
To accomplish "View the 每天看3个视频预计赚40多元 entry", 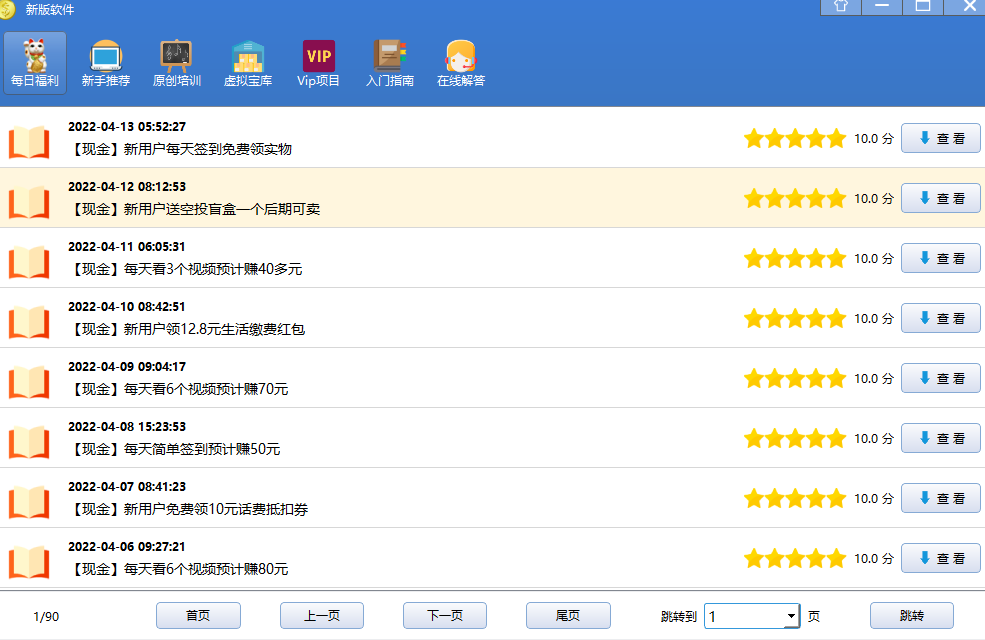I will 940,258.
